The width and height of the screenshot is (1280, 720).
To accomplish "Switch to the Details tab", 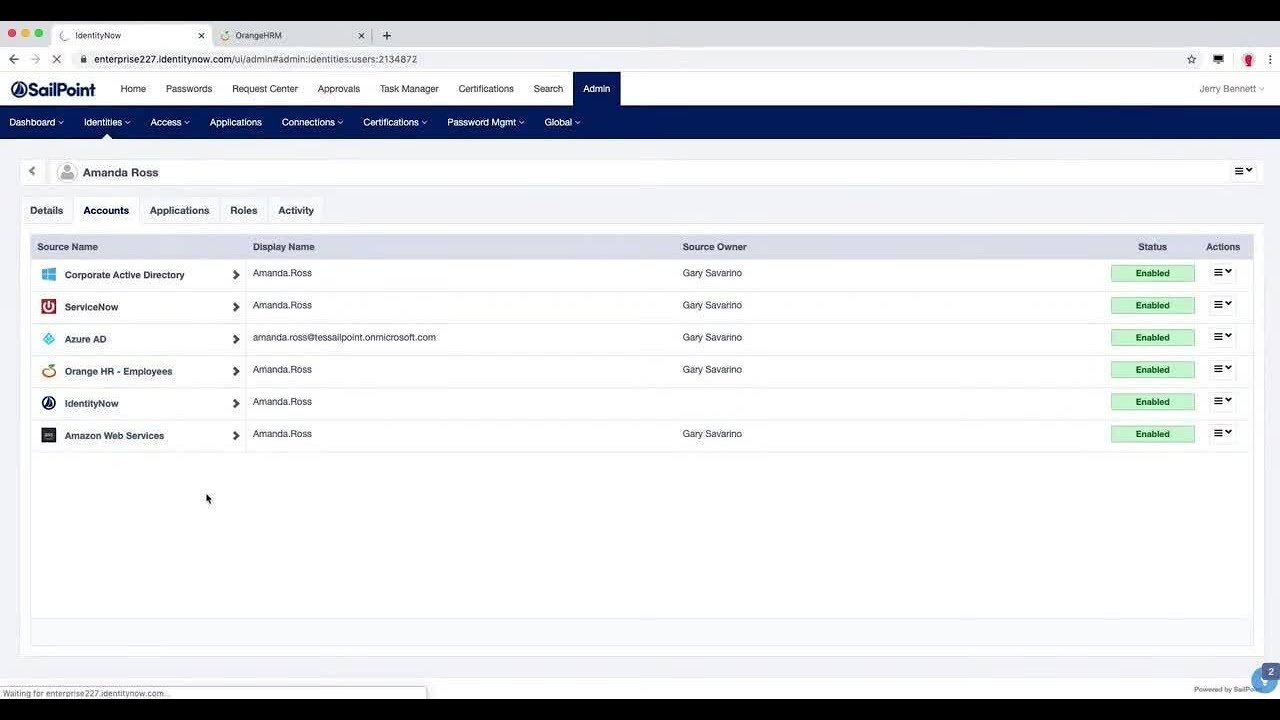I will [46, 210].
